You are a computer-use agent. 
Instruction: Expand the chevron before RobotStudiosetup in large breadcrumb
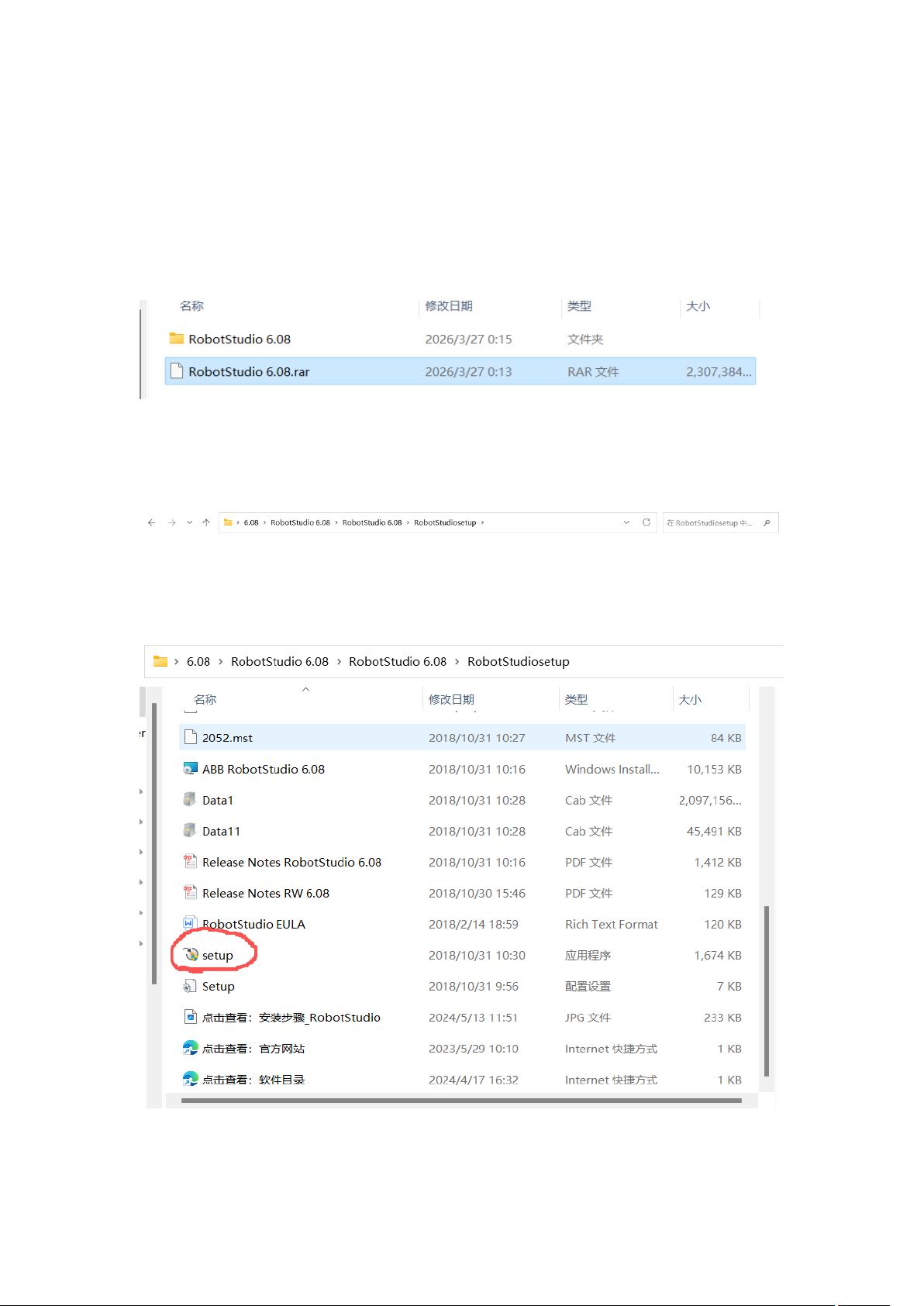click(x=457, y=661)
